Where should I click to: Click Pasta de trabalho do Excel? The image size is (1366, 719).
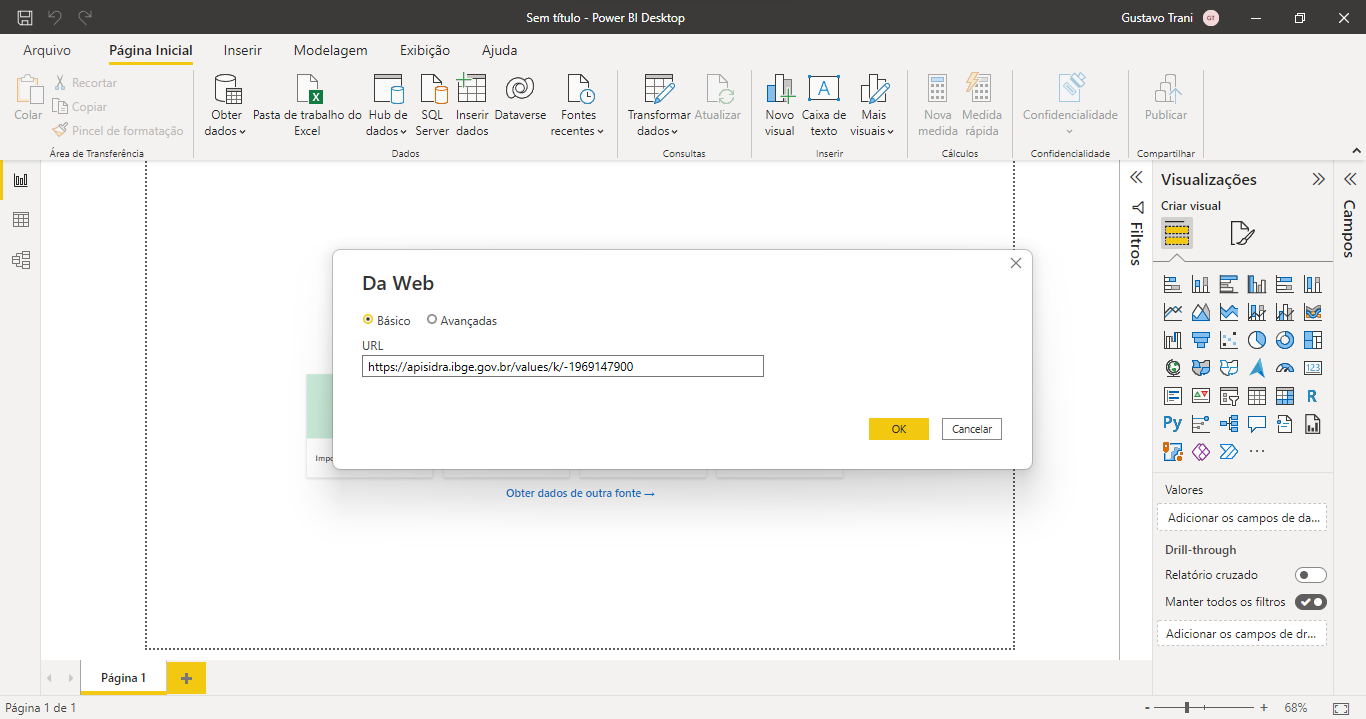coord(307,105)
